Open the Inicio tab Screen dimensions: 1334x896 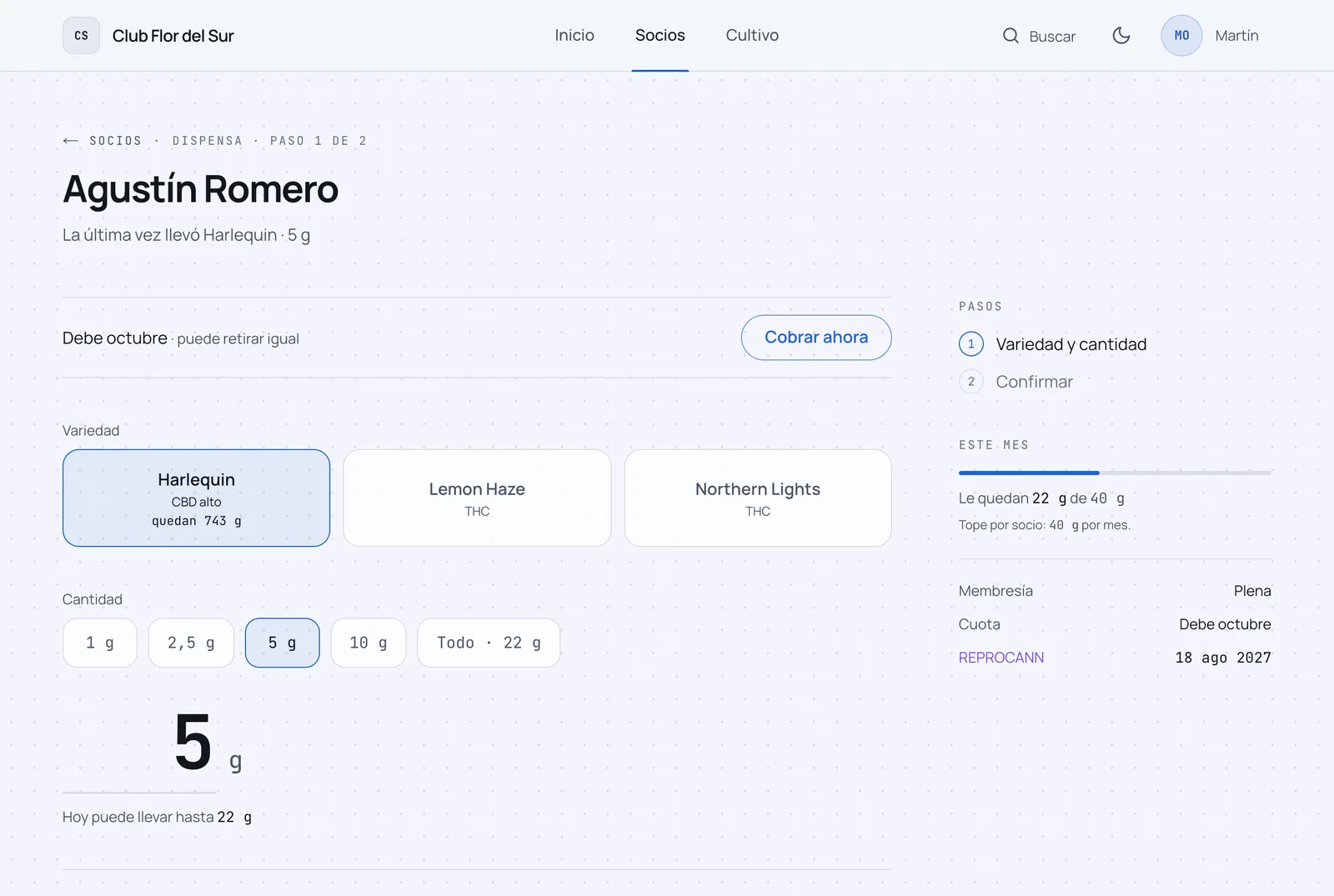(x=574, y=36)
